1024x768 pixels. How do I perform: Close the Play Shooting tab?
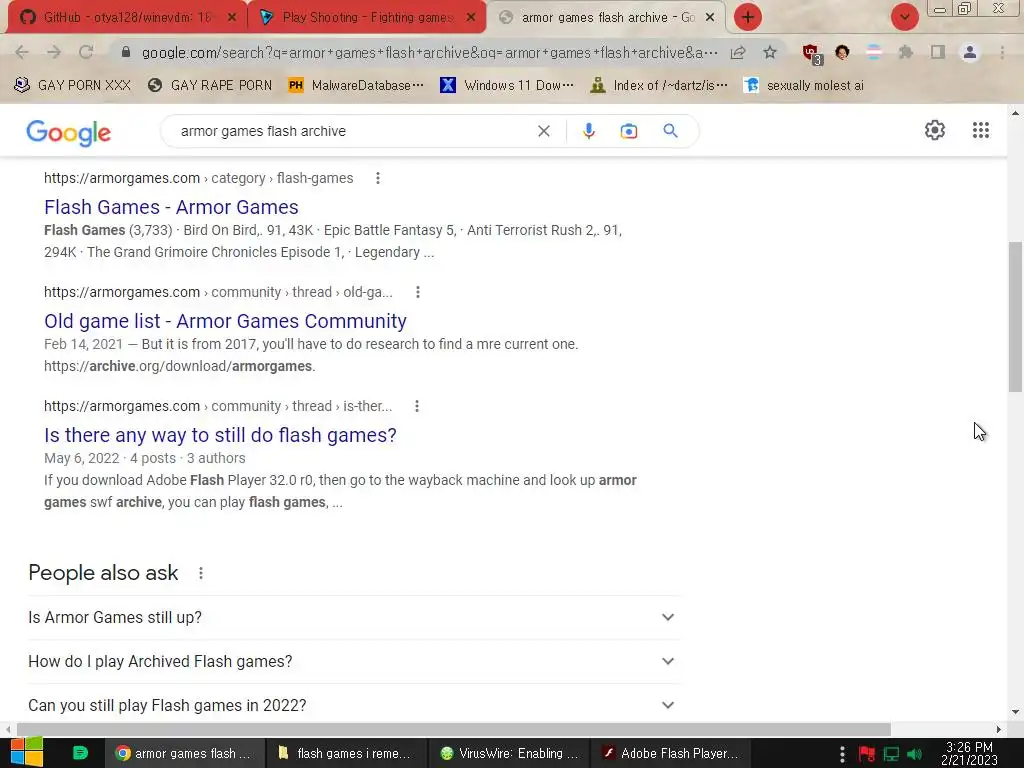[x=471, y=18]
